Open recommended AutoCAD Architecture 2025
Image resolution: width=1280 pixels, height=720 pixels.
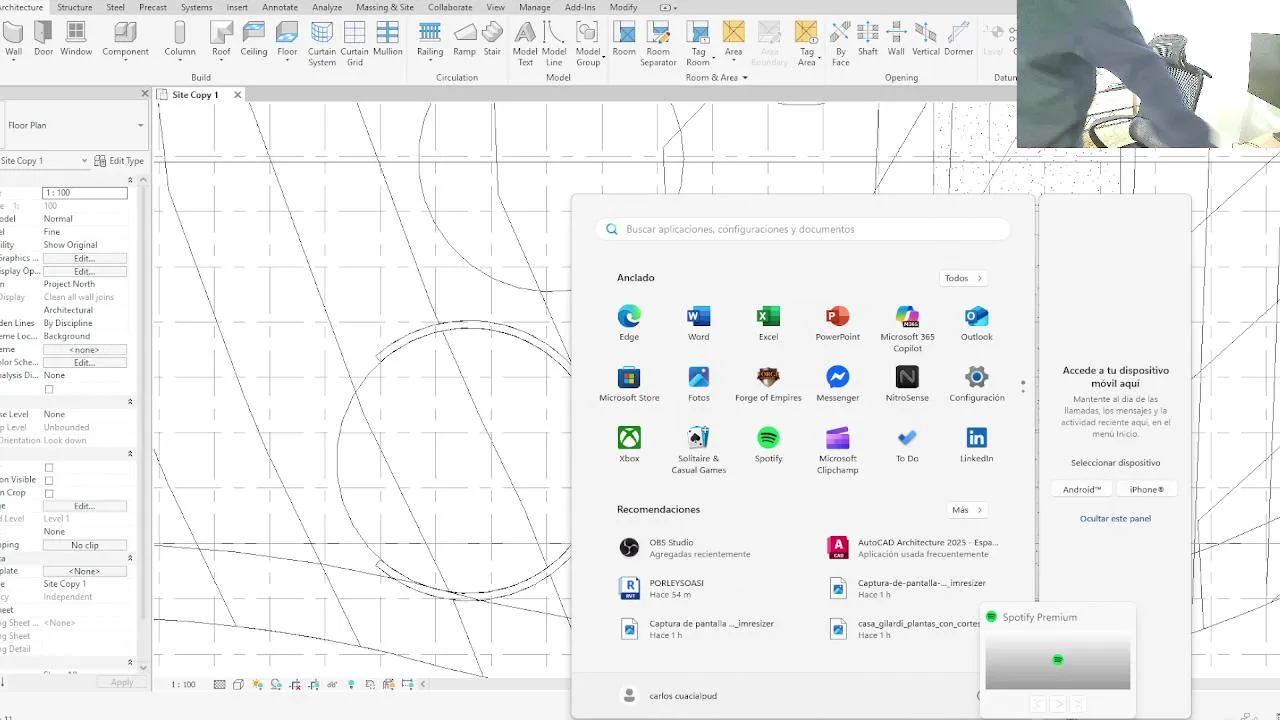[914, 548]
